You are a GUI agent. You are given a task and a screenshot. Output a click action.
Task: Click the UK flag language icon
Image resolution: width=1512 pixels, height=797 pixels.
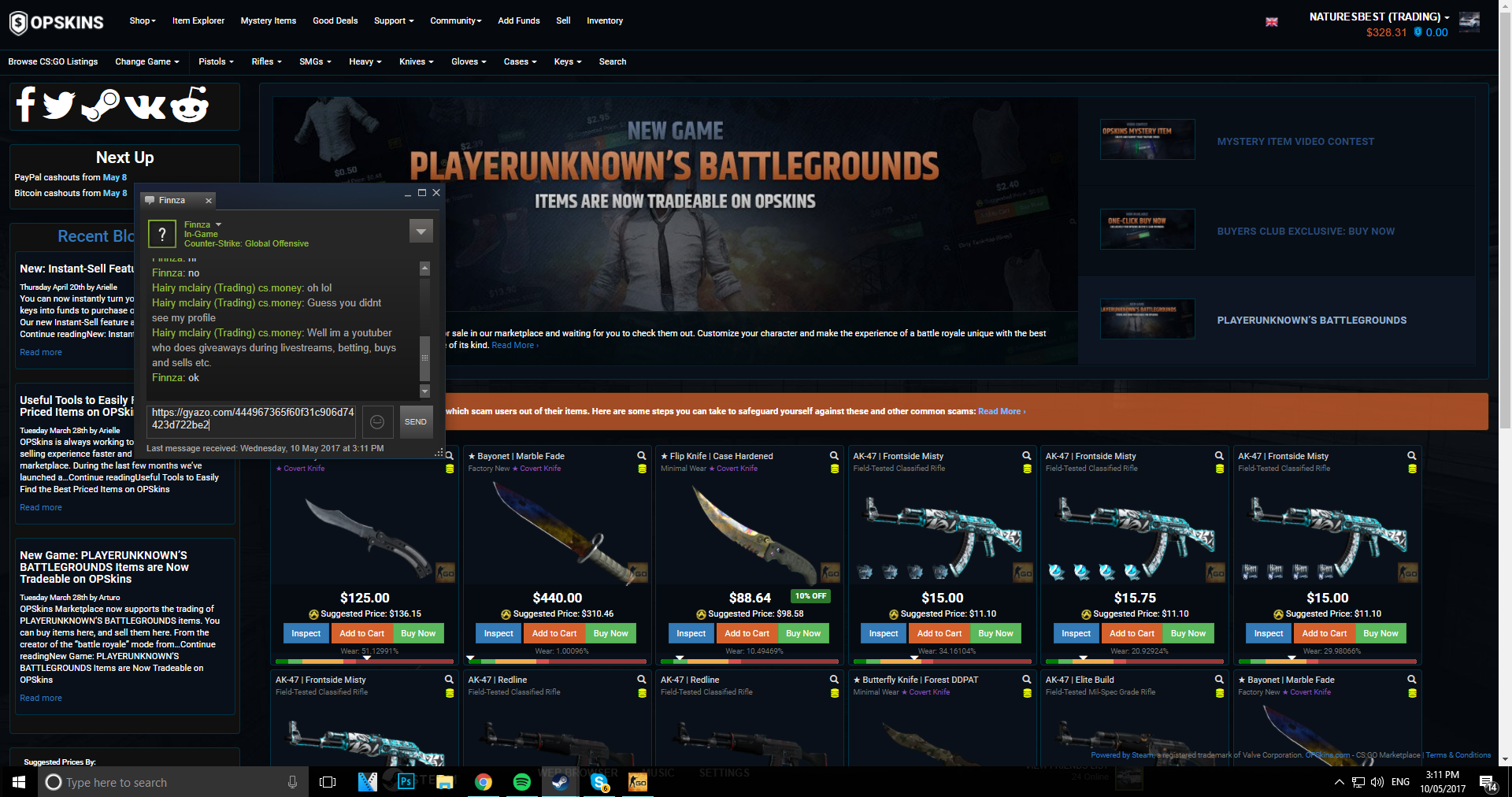1272,22
